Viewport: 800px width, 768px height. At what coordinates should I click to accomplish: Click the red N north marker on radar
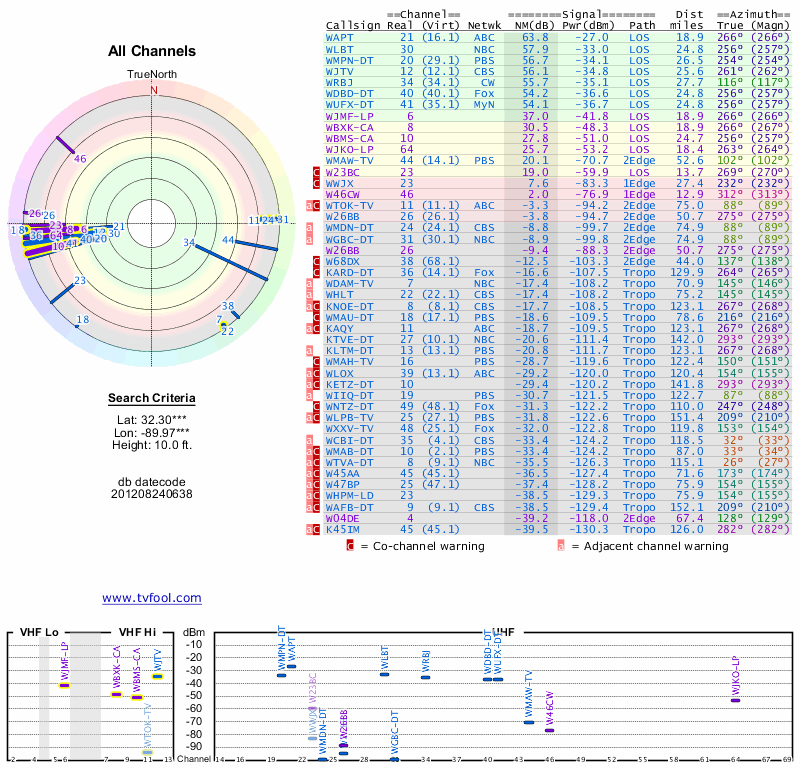(x=154, y=90)
